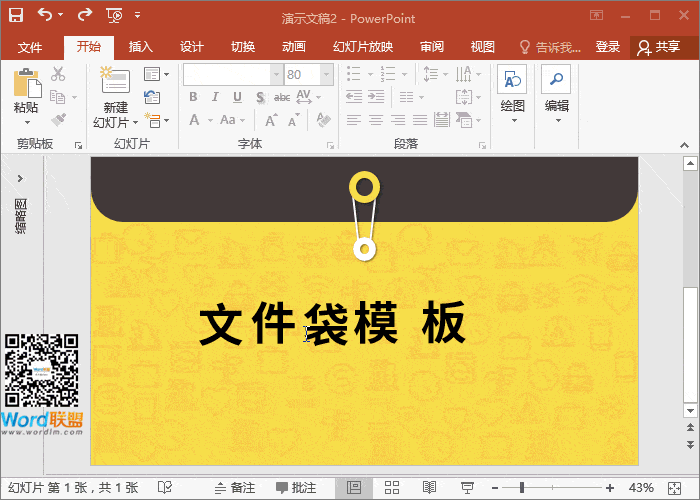Click the Find (编辑) magnifier icon
700x500 pixels.
pos(556,81)
